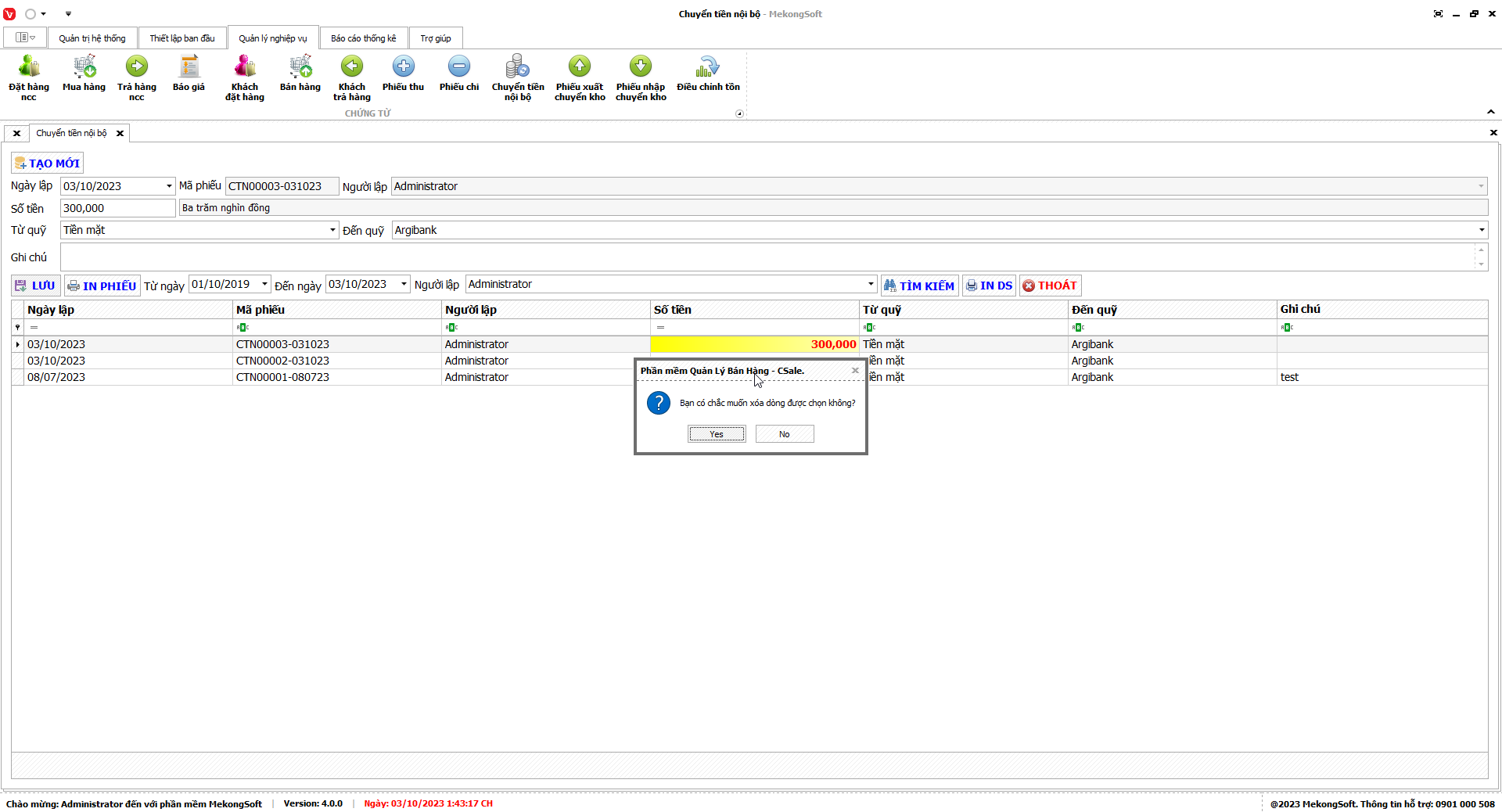Expand the Đến quỹ combo box
This screenshot has height=812, width=1502.
1481,230
